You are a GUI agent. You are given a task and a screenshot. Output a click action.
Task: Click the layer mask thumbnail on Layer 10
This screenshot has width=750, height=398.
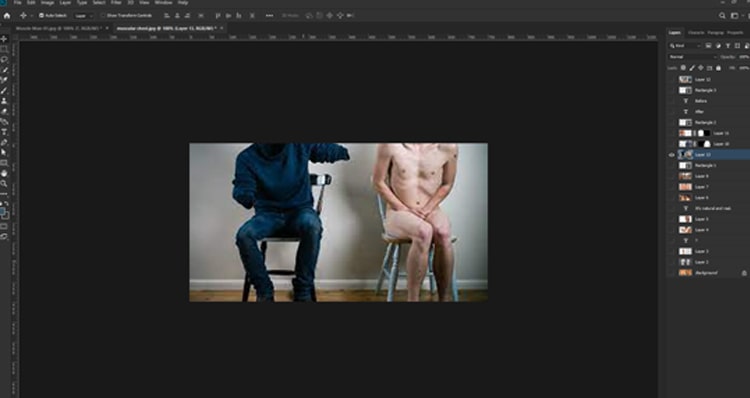[706, 144]
